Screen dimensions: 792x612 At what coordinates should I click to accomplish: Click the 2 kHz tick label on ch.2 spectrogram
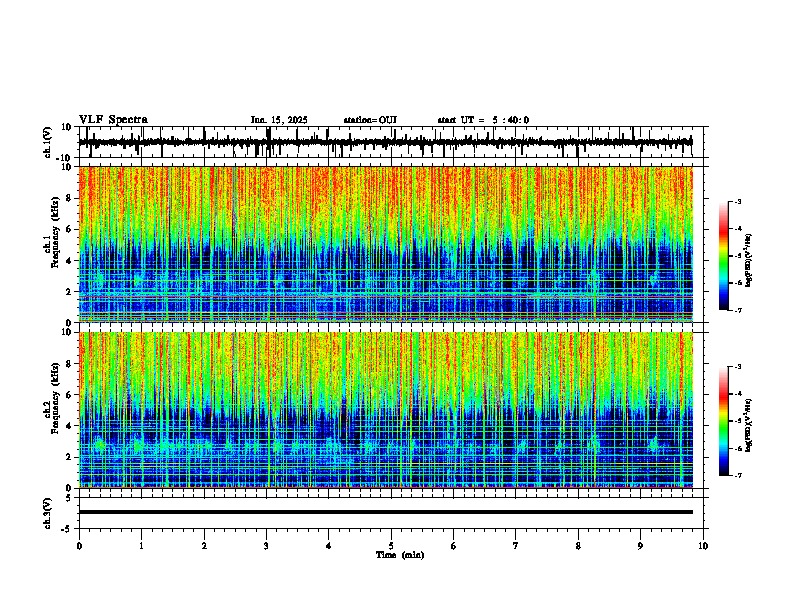click(x=69, y=457)
